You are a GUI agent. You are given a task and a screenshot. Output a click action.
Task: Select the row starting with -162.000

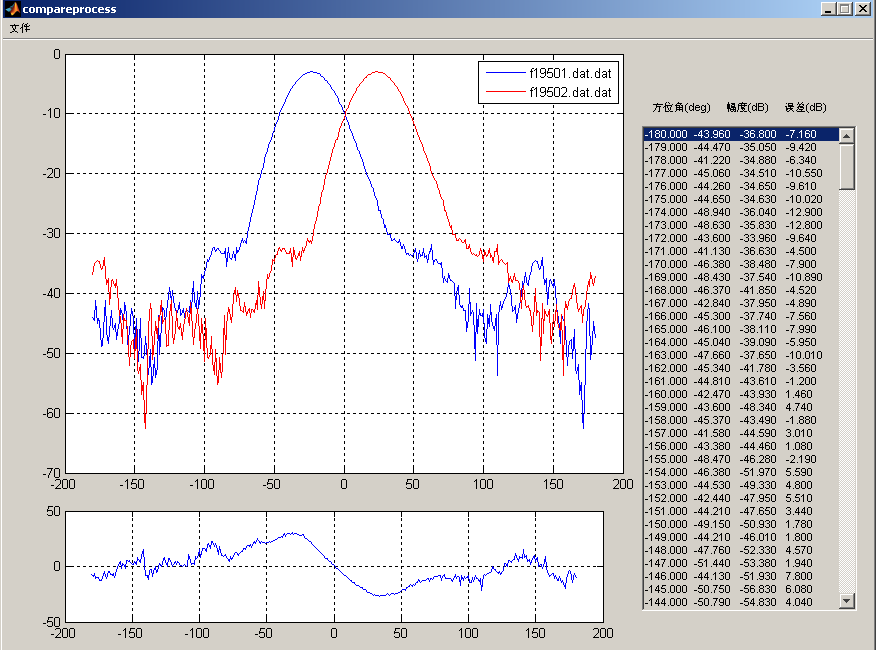coord(741,368)
